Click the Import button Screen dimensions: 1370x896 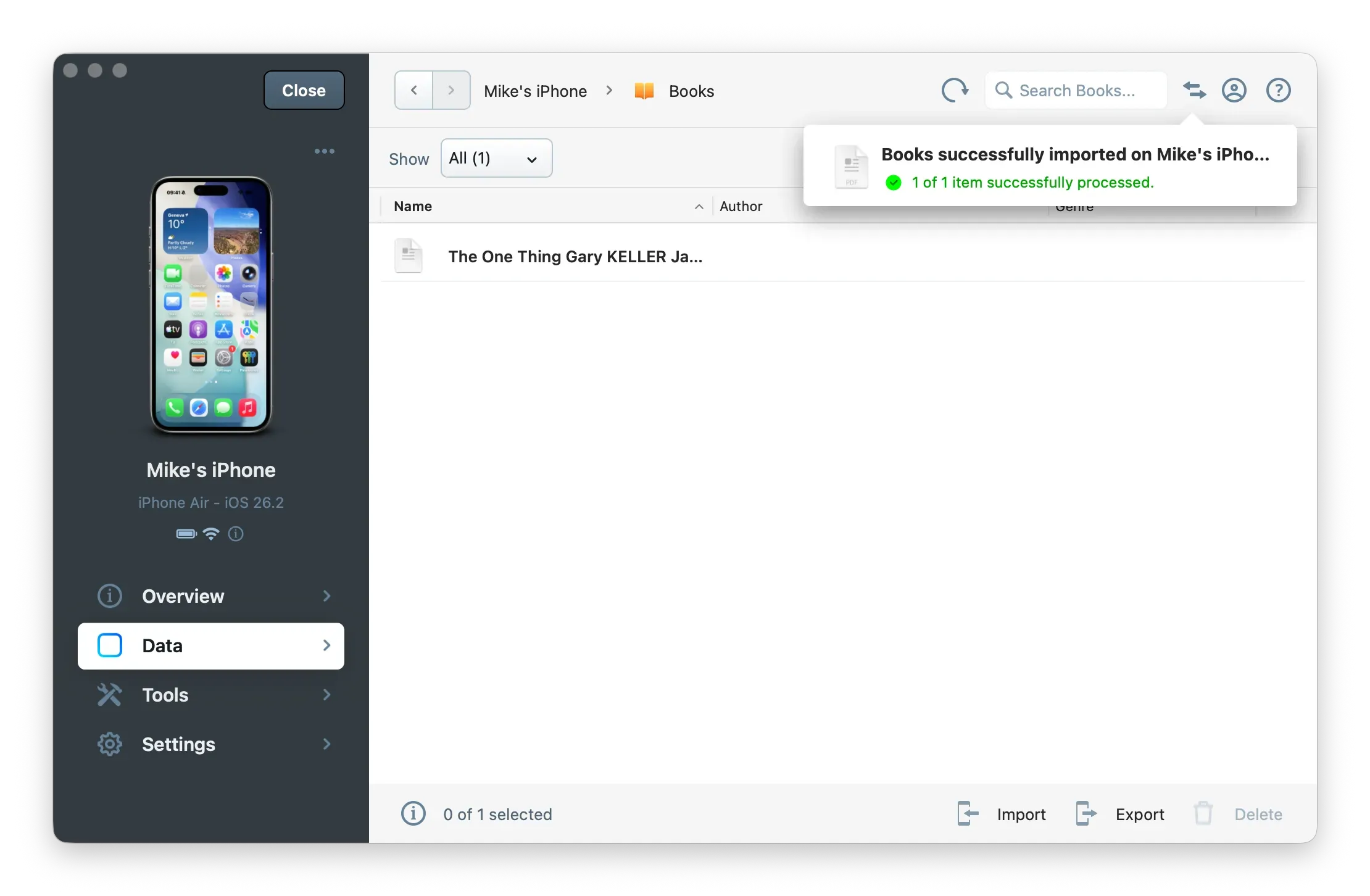pos(1002,814)
